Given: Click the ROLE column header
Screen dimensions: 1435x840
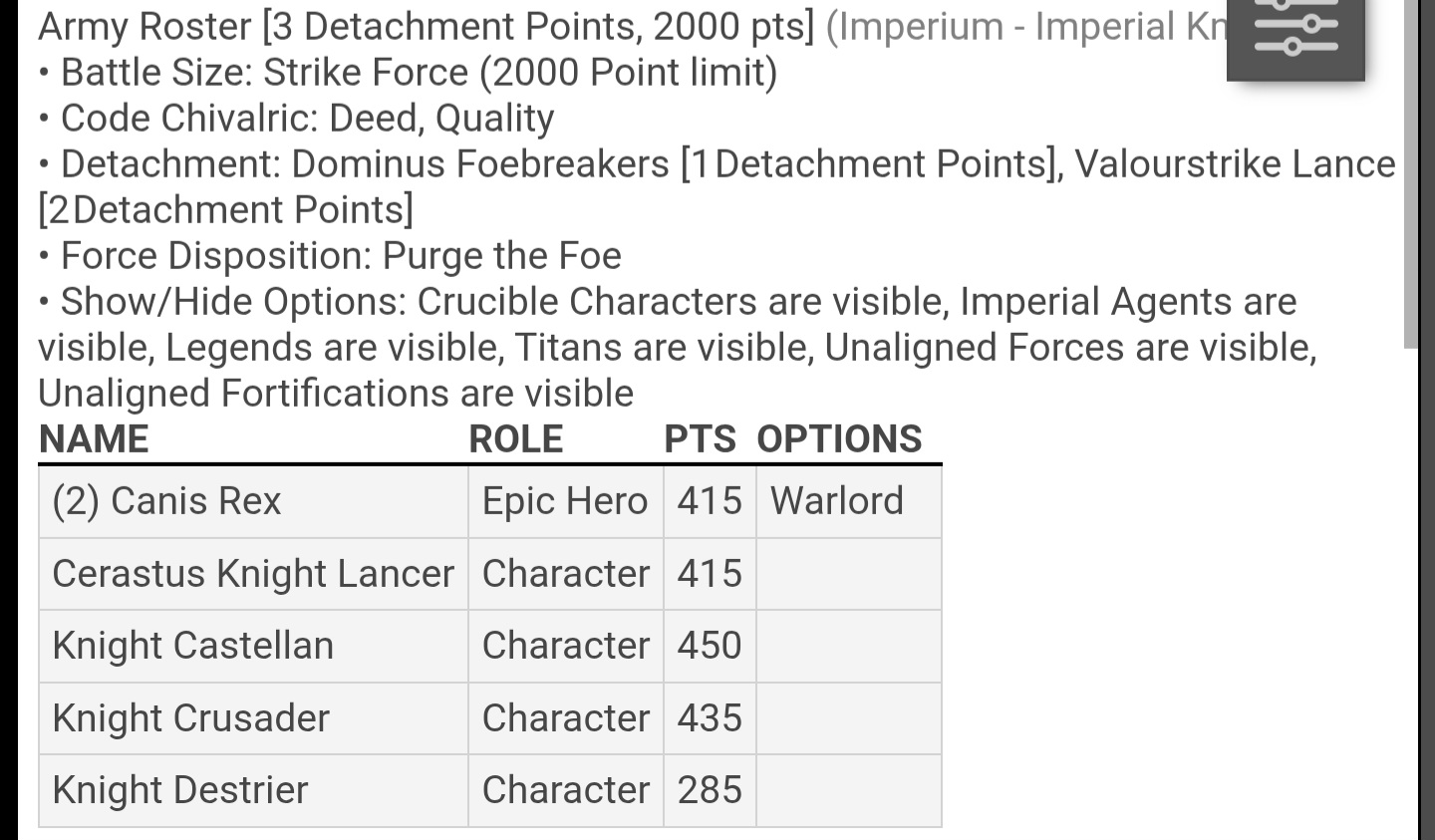Looking at the screenshot, I should (x=516, y=439).
